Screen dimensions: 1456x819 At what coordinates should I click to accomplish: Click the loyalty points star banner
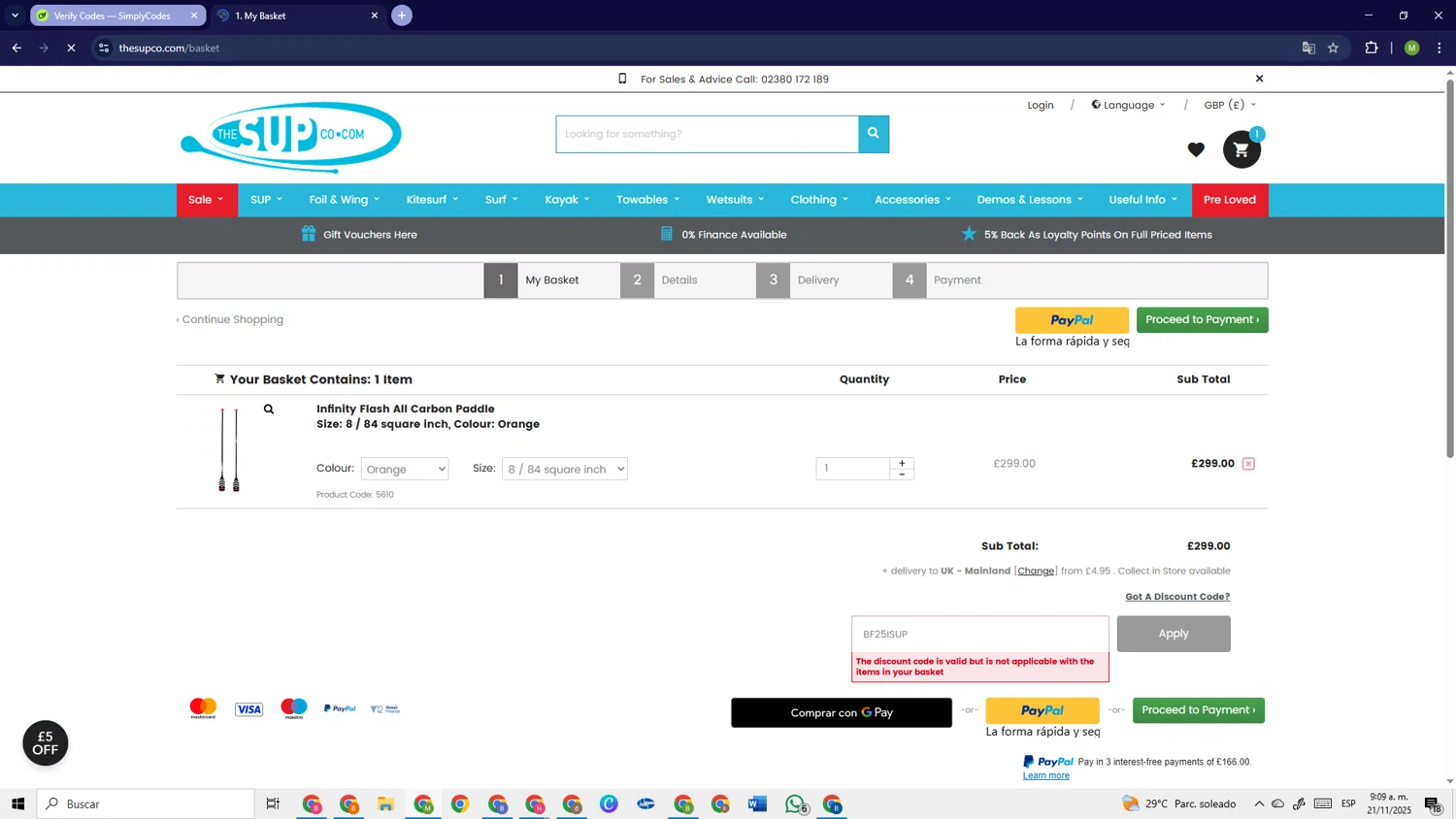tap(1086, 234)
